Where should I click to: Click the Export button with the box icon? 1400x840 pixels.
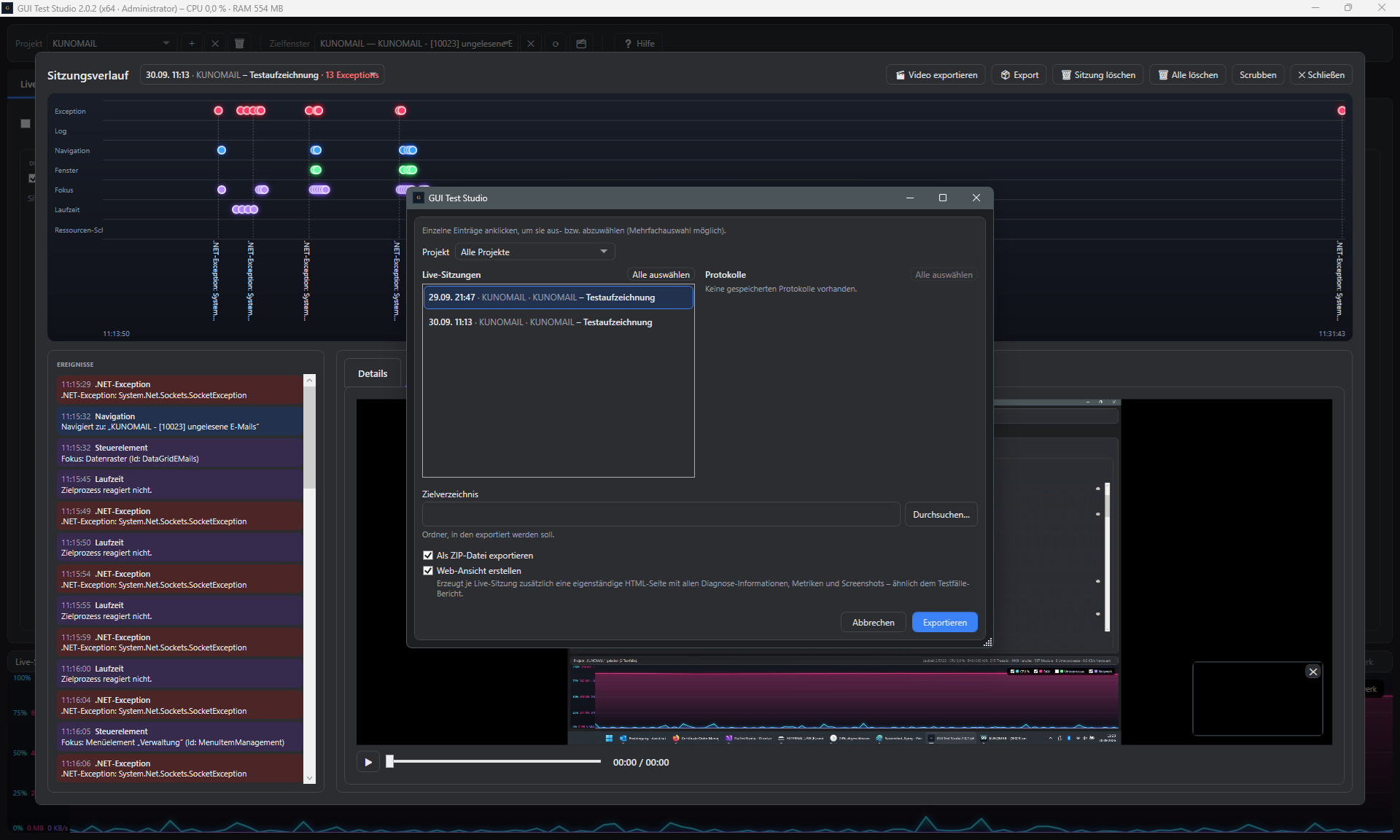tap(1019, 75)
